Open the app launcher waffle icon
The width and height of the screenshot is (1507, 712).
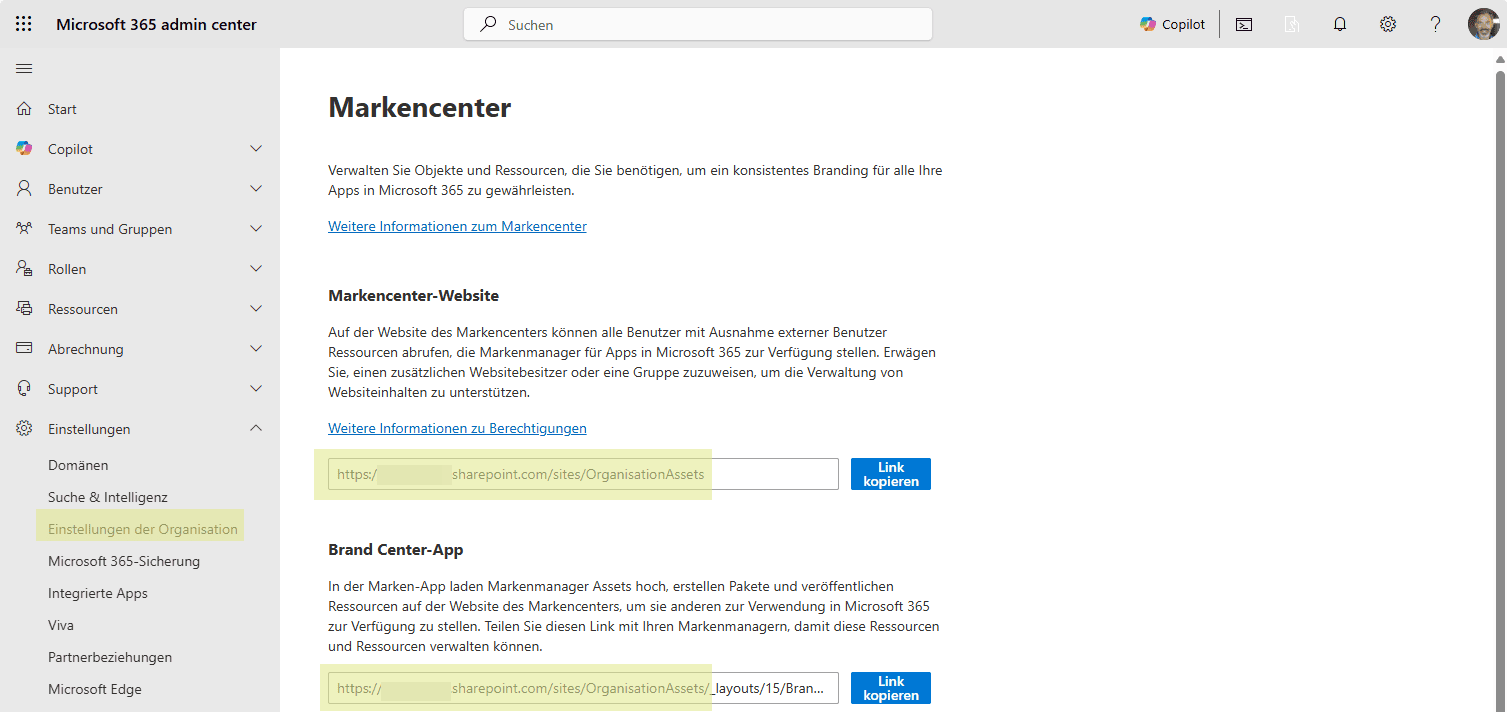[x=24, y=24]
